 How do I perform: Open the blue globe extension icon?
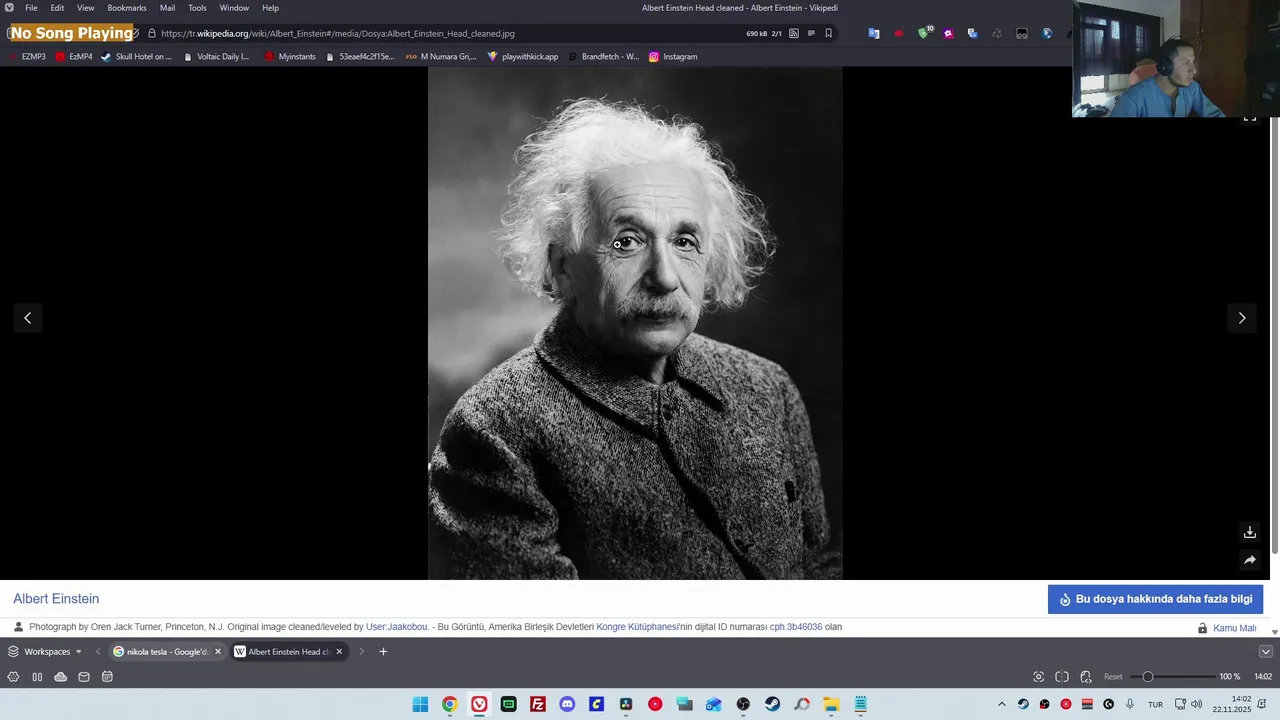[1047, 33]
